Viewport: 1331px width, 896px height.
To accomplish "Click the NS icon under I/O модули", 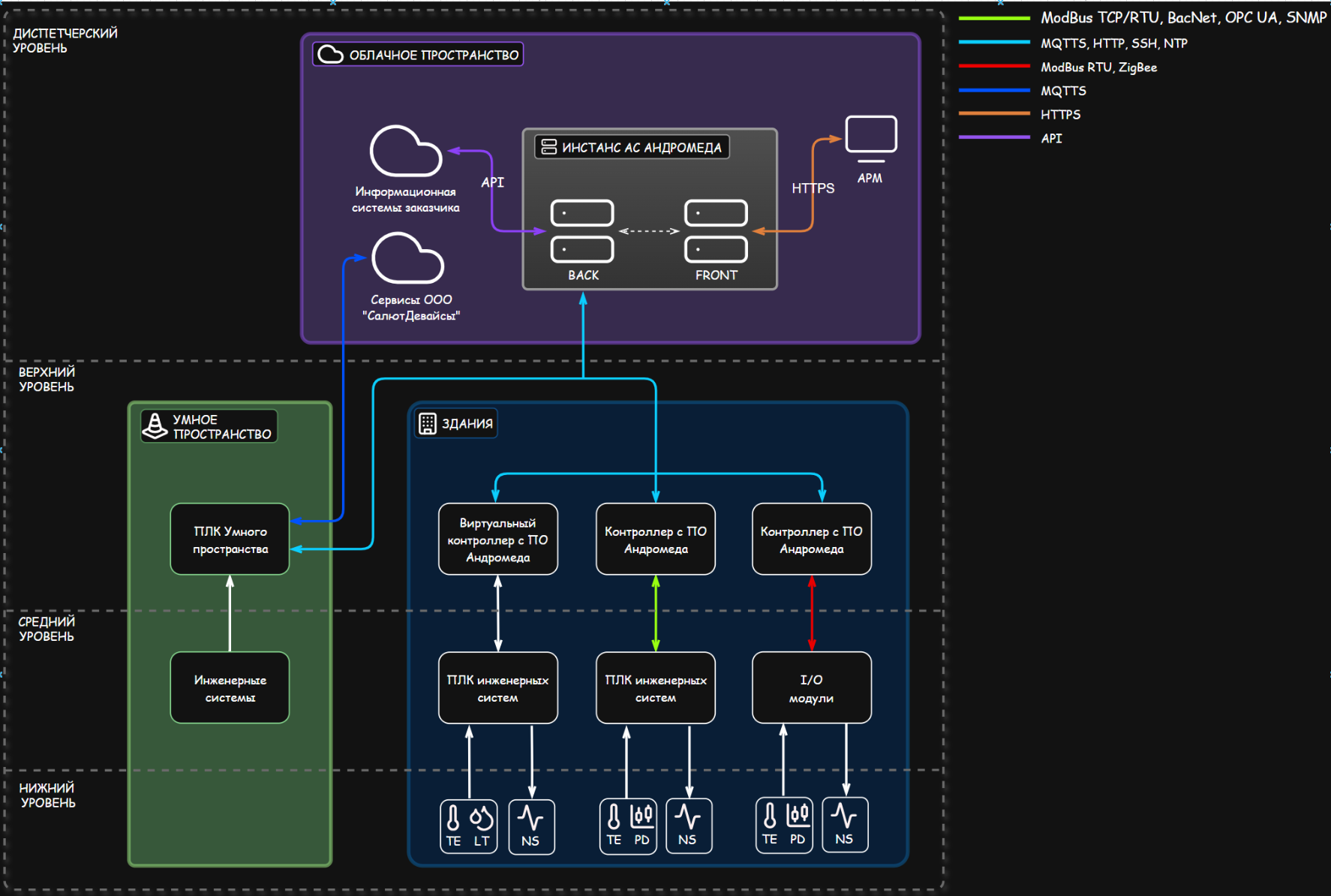I will pos(845,824).
